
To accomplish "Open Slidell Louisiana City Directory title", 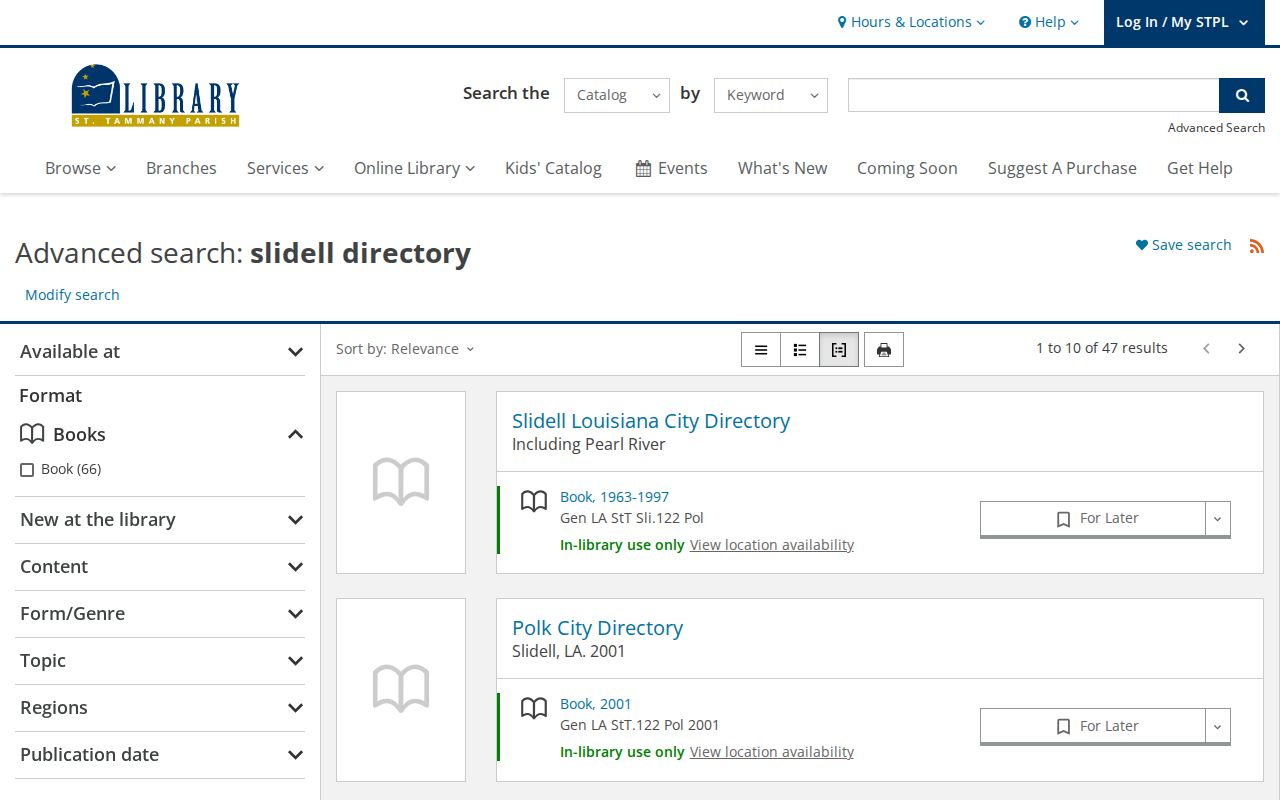I will coord(651,421).
